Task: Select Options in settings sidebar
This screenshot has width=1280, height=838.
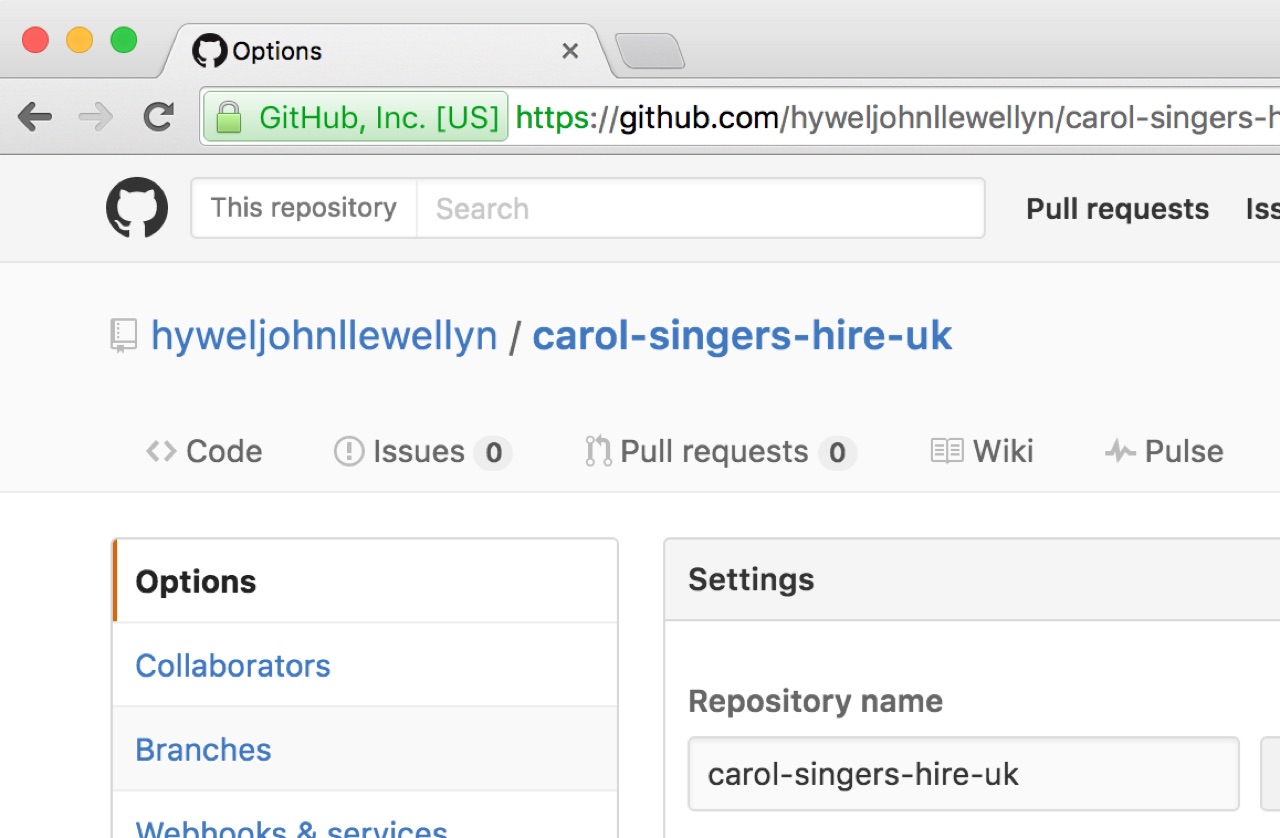Action: 365,581
